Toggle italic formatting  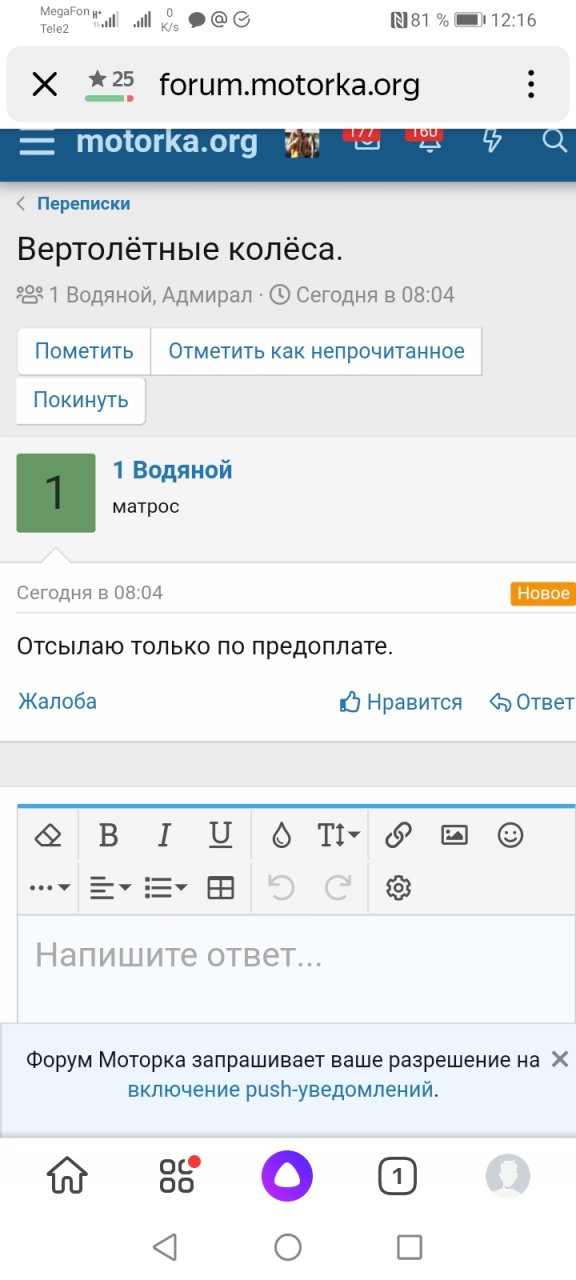click(165, 835)
